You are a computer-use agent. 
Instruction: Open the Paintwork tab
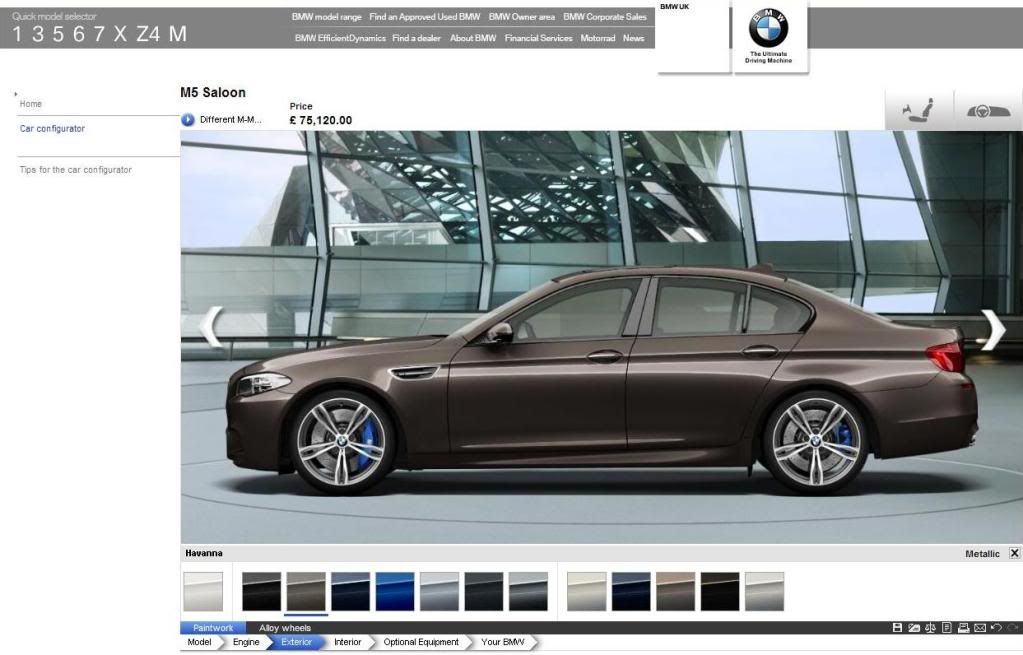pyautogui.click(x=213, y=628)
